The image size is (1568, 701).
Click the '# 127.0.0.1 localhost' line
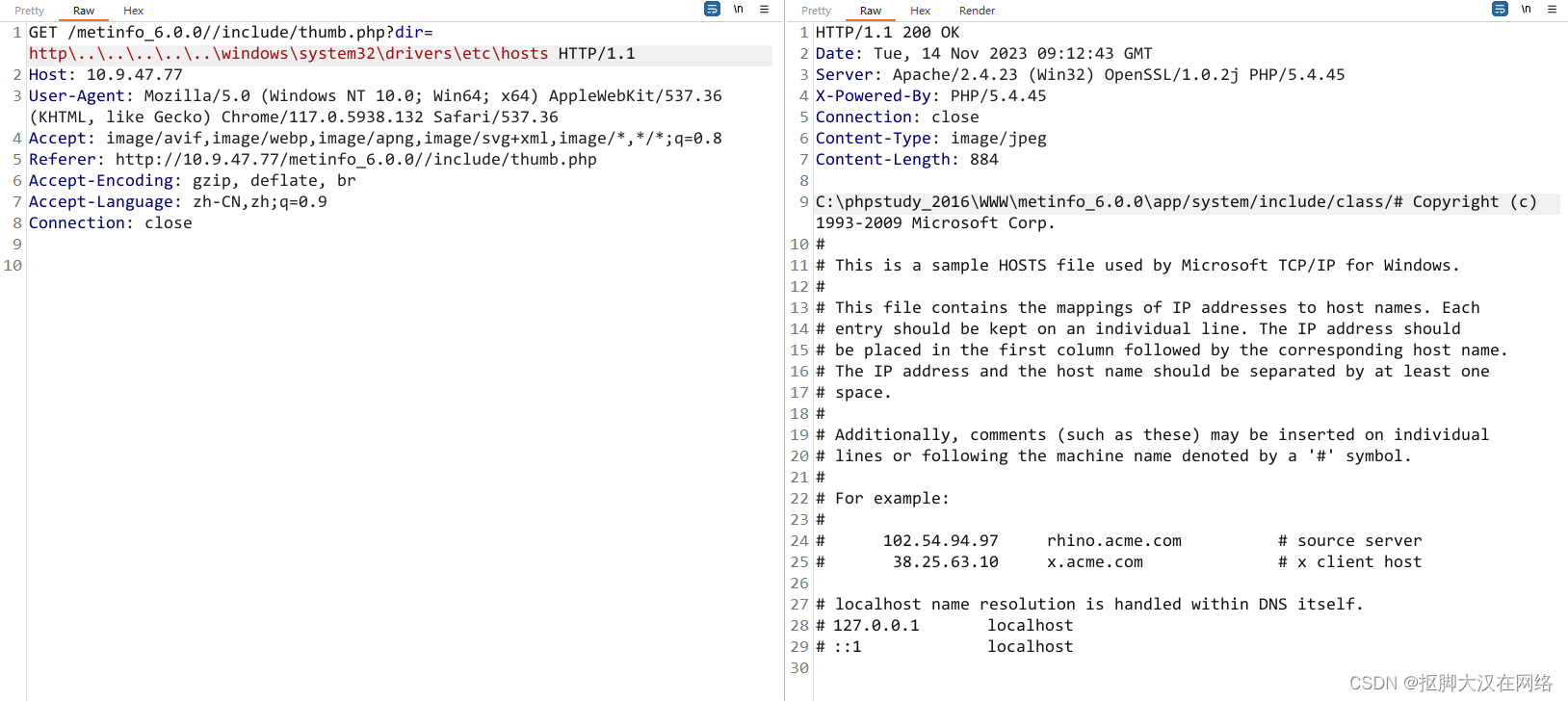pyautogui.click(x=945, y=626)
